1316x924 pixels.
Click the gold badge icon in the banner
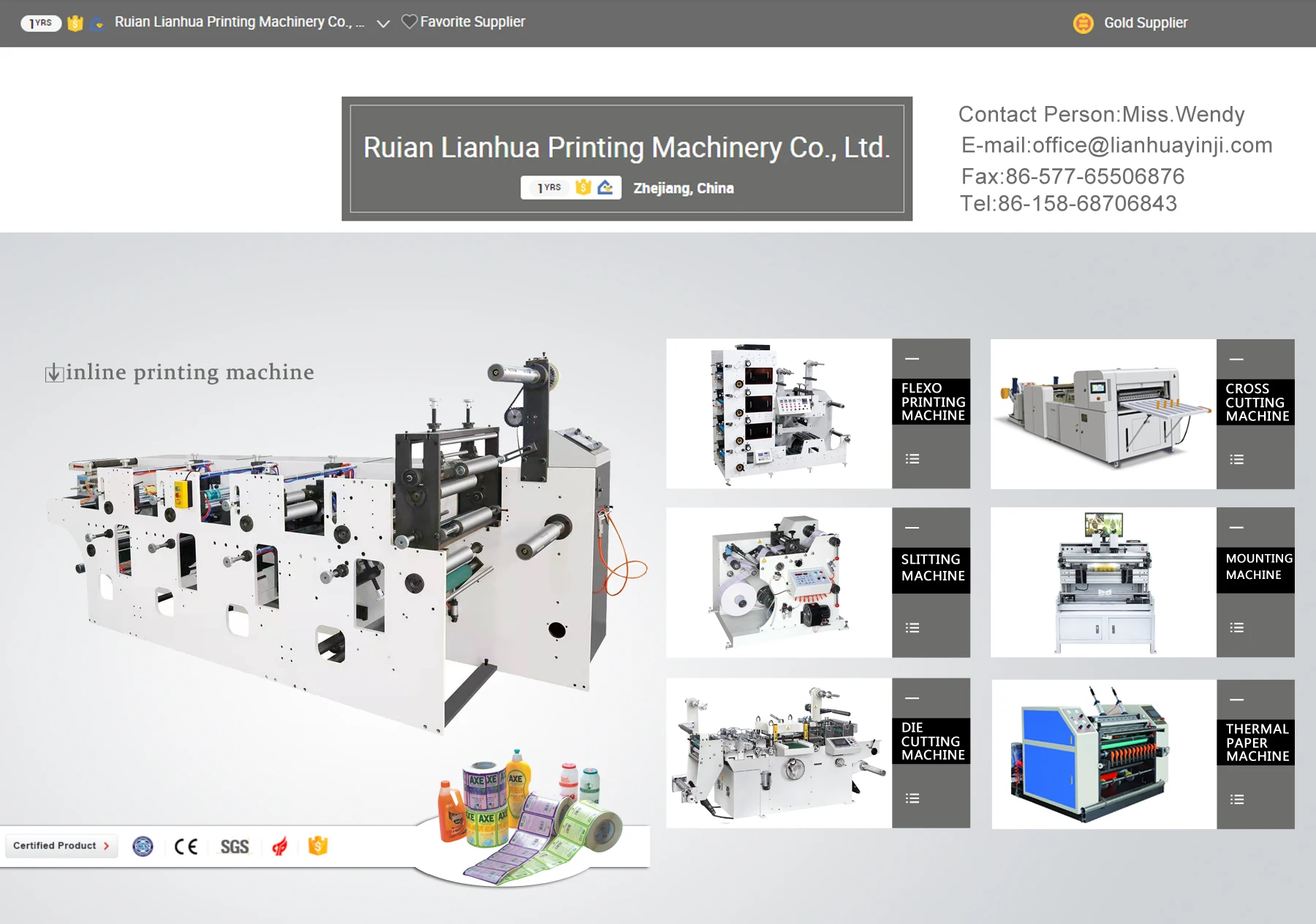(583, 187)
